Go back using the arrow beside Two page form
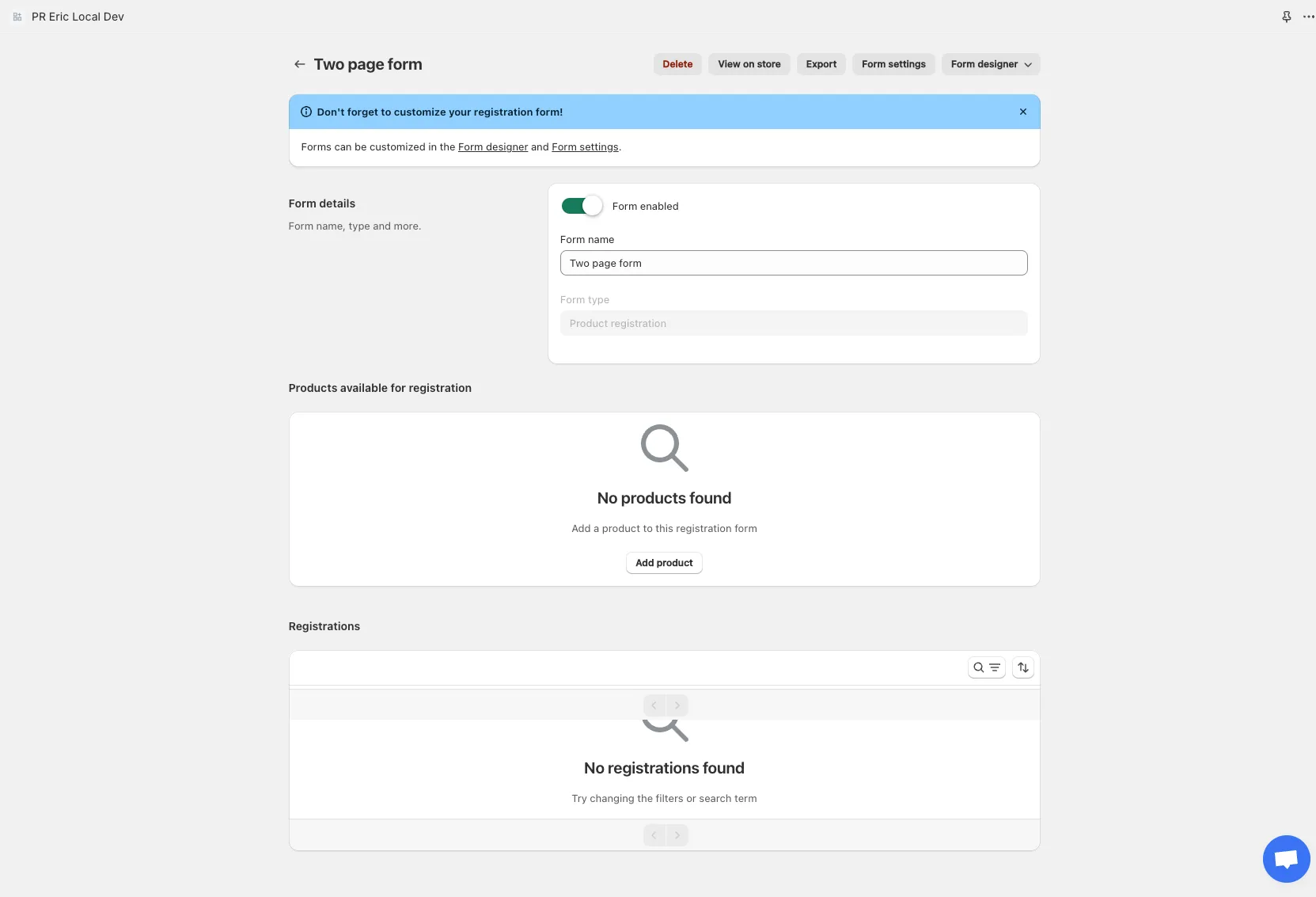 299,64
